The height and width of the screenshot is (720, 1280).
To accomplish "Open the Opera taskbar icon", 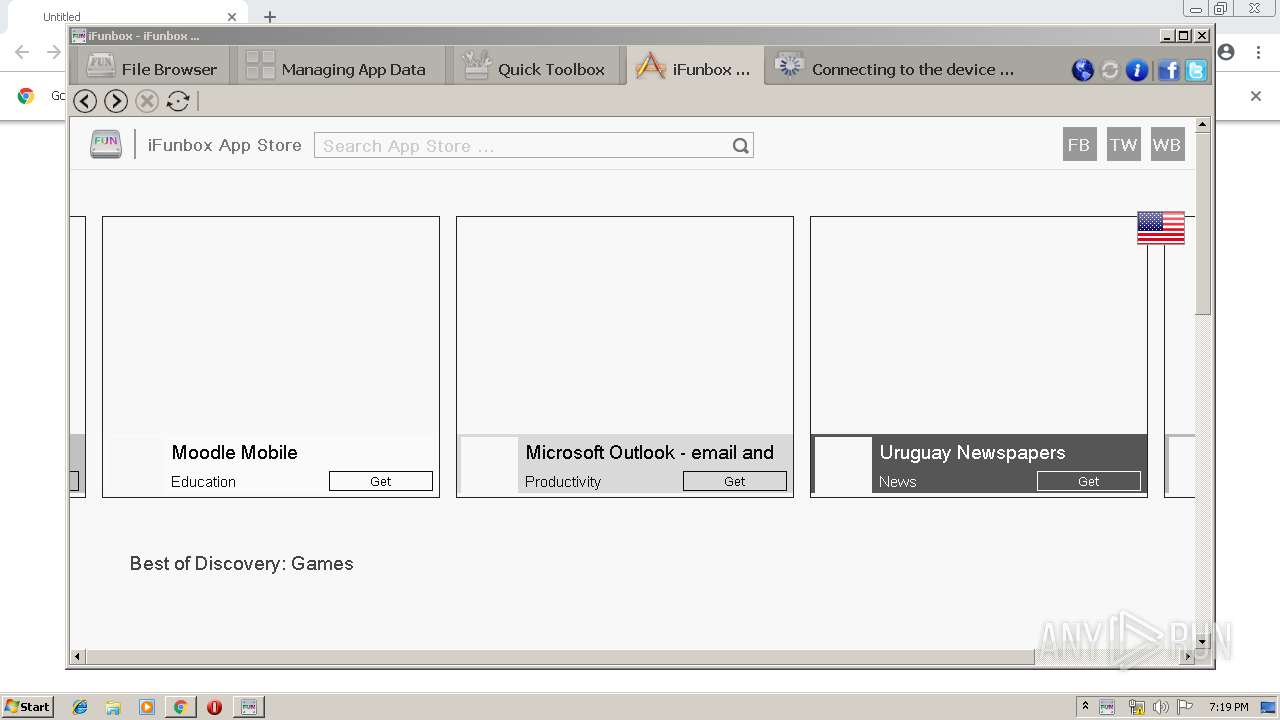I will [214, 707].
